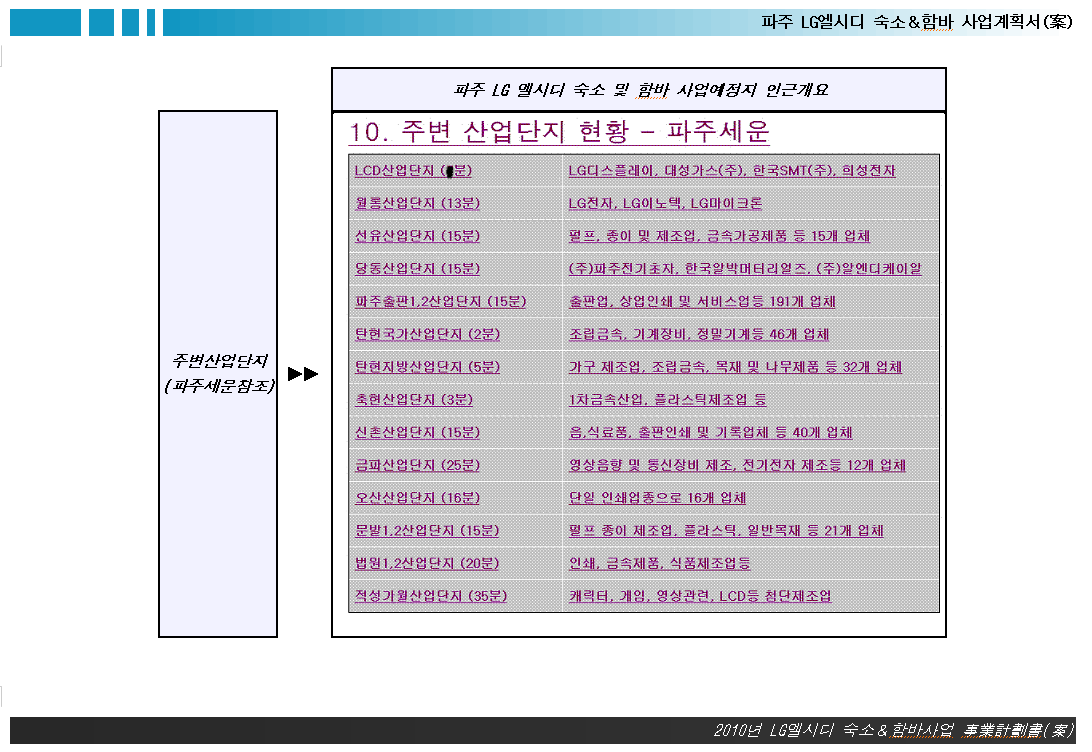Select '캐릭터, 게임, 영상관련, LCD등 첨단제조업'

(700, 596)
